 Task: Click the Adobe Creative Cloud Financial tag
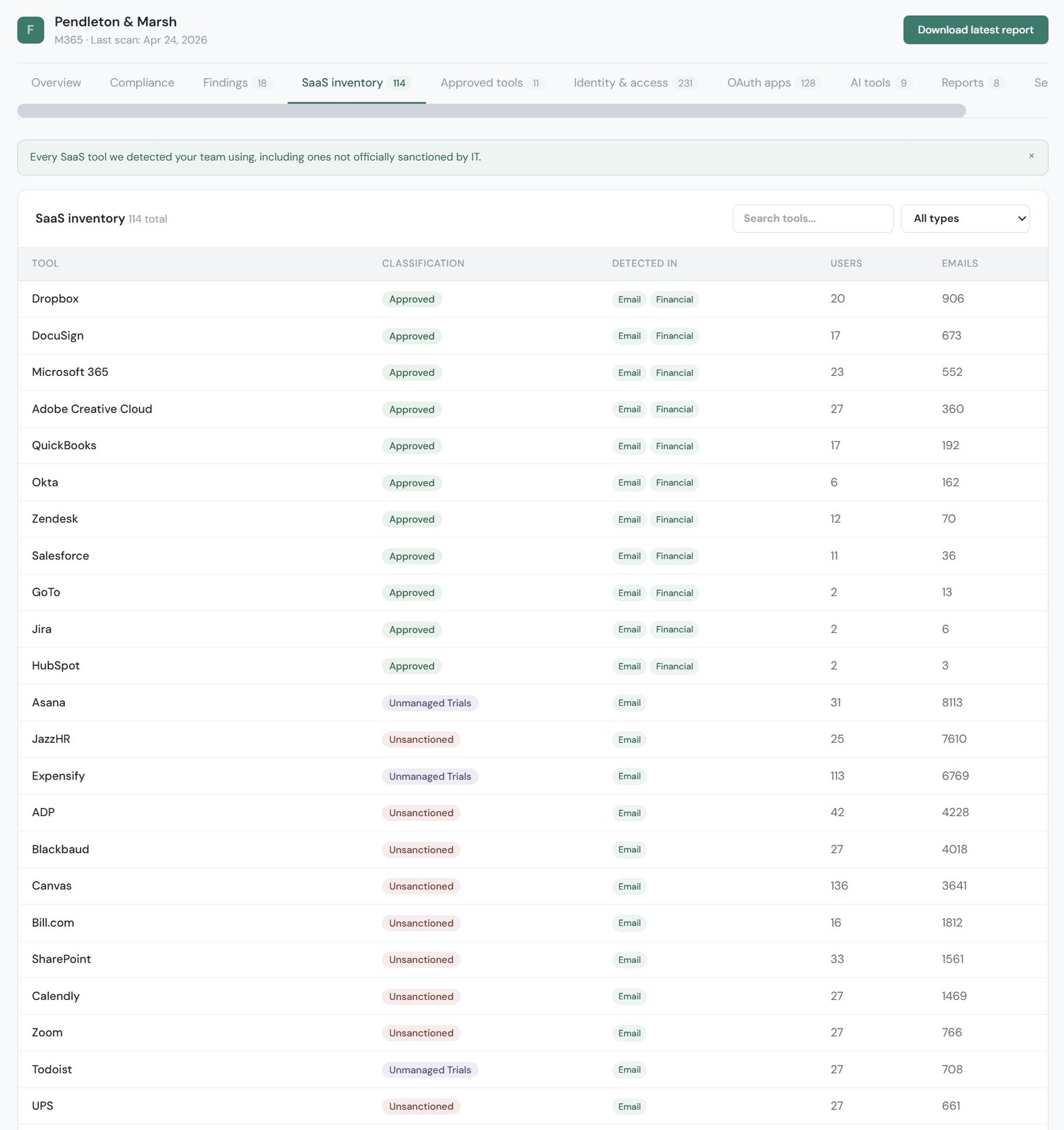pyautogui.click(x=674, y=409)
